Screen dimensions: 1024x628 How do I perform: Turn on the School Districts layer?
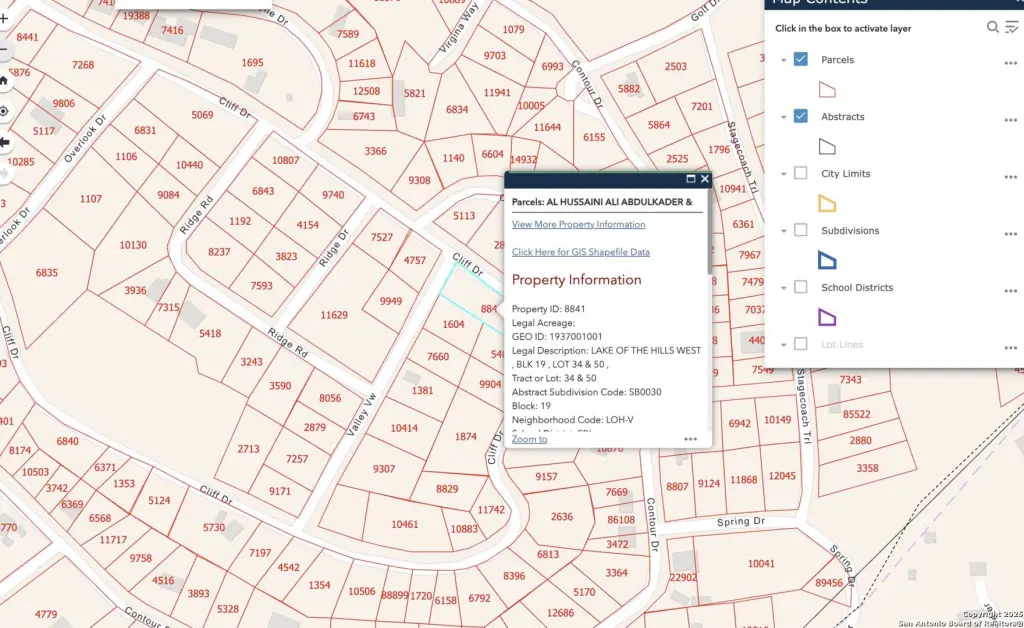pyautogui.click(x=800, y=287)
